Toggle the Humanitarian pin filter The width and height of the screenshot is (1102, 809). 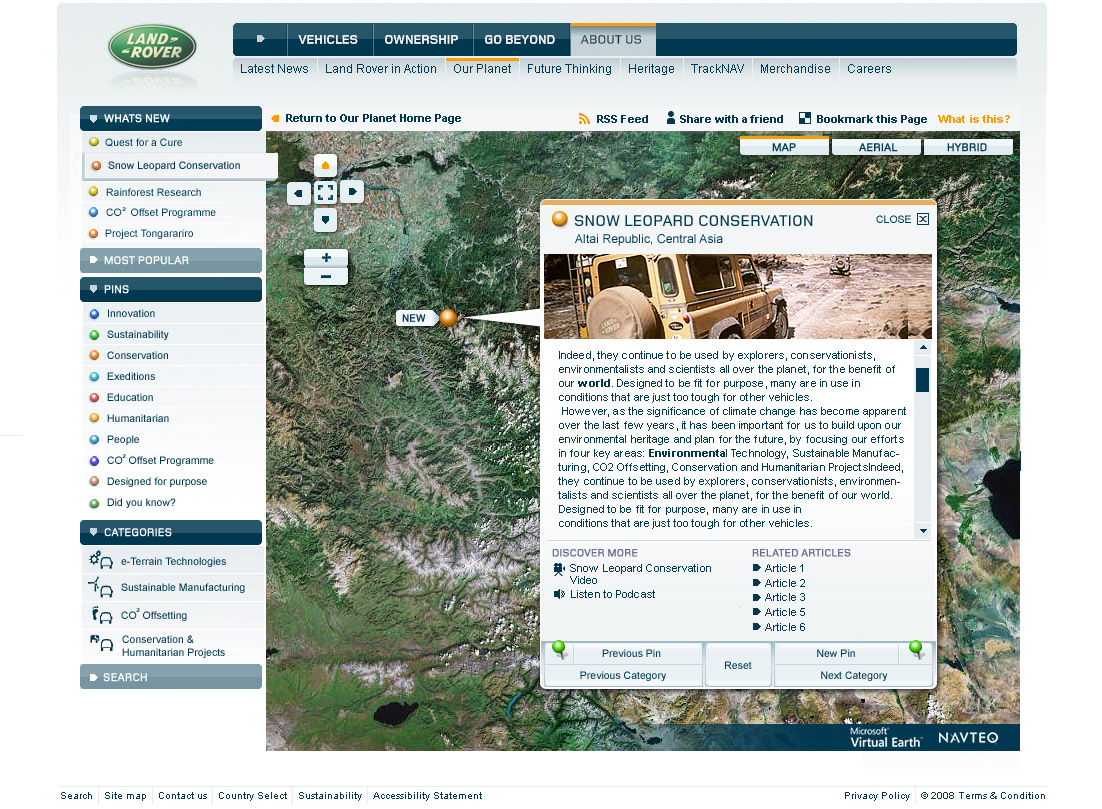point(171,418)
